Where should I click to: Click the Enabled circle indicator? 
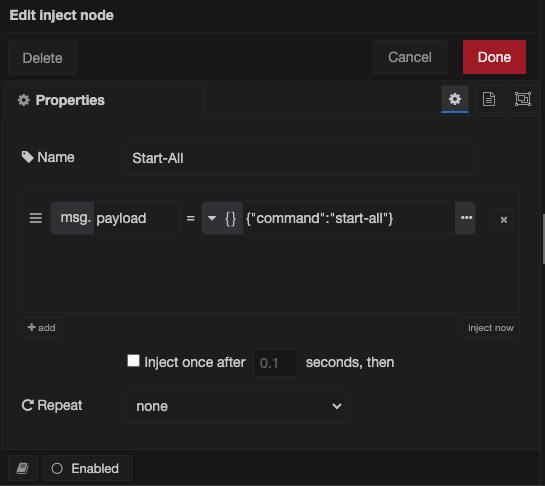point(57,469)
